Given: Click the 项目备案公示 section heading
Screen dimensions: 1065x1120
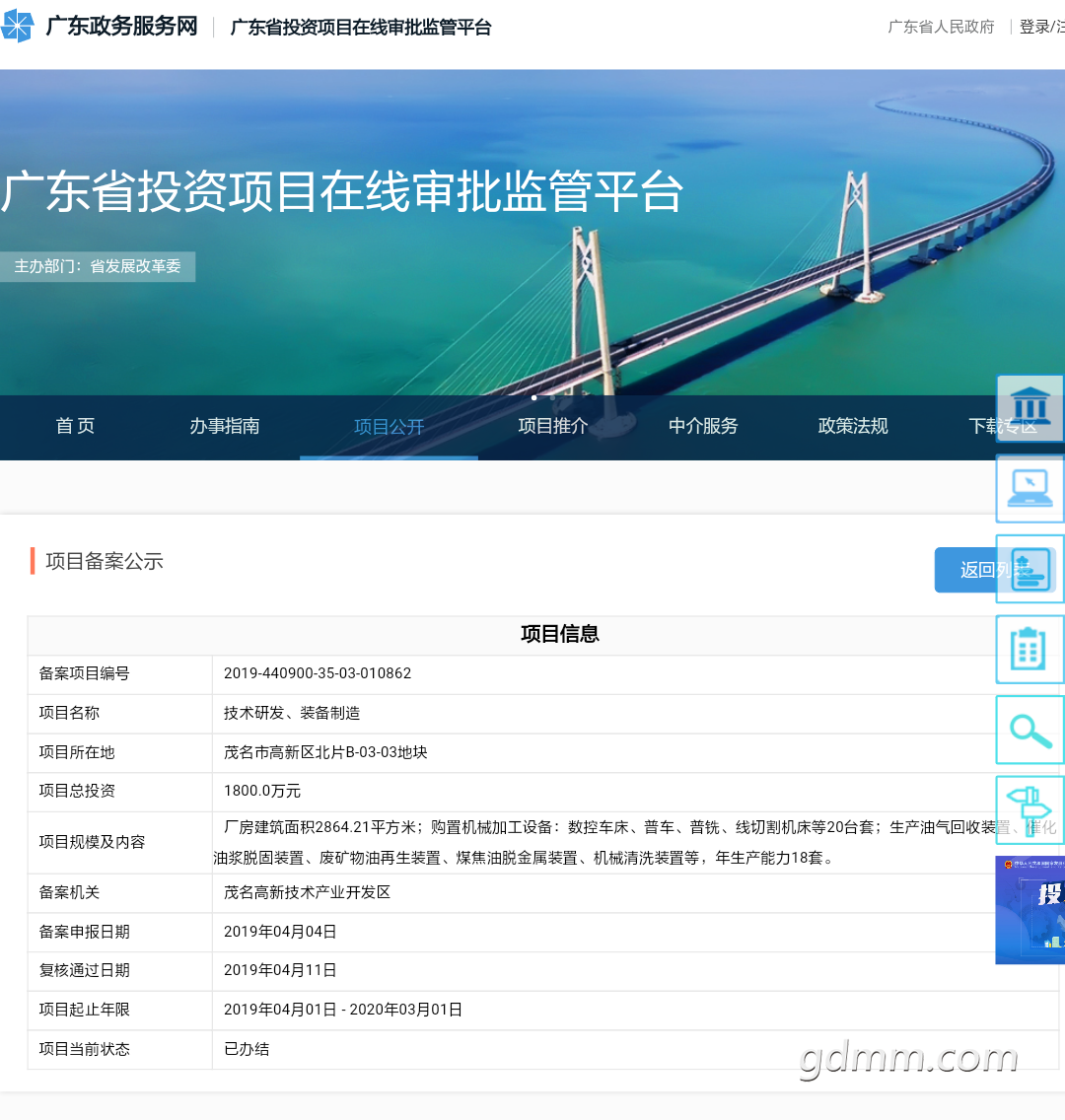Looking at the screenshot, I should point(105,561).
